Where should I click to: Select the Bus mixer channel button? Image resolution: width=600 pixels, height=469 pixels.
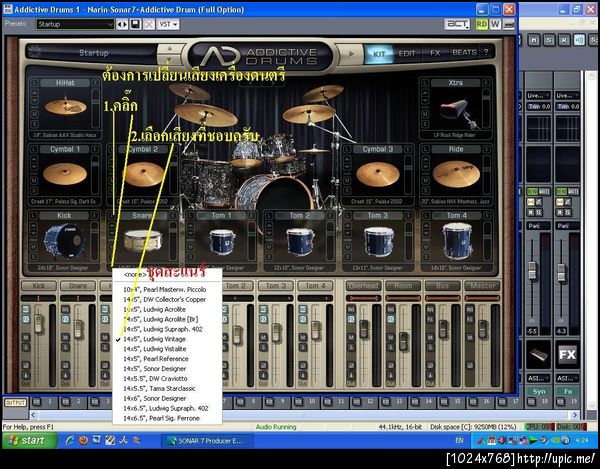[442, 286]
